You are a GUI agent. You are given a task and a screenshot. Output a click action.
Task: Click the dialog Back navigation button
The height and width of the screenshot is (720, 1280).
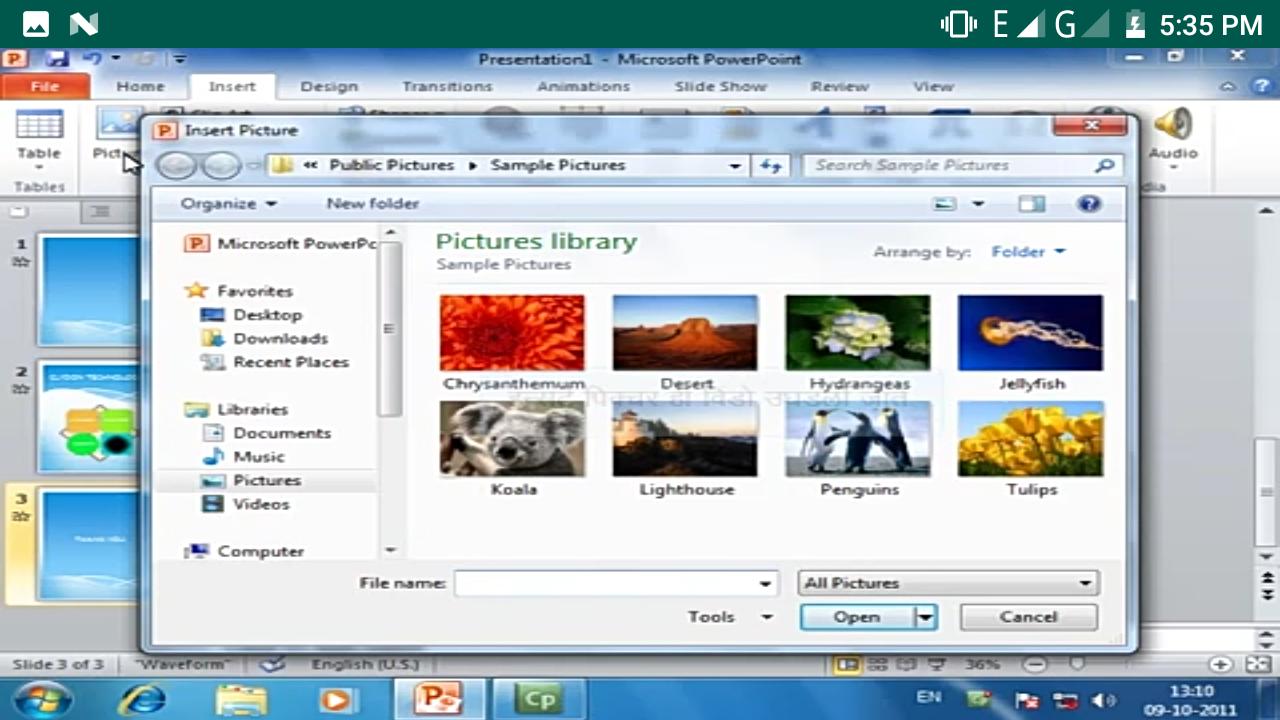click(176, 166)
